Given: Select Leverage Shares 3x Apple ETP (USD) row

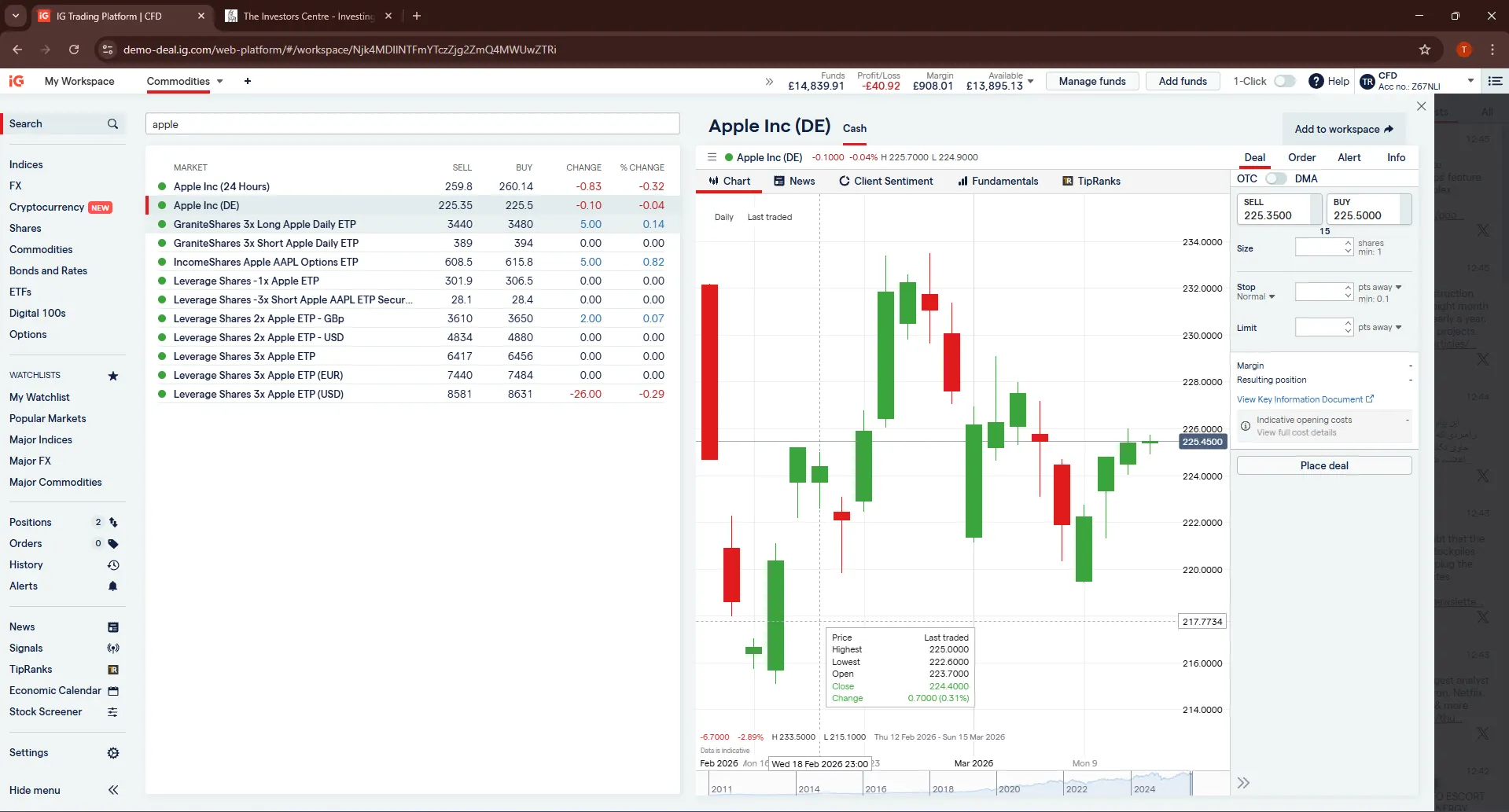Looking at the screenshot, I should tap(412, 394).
